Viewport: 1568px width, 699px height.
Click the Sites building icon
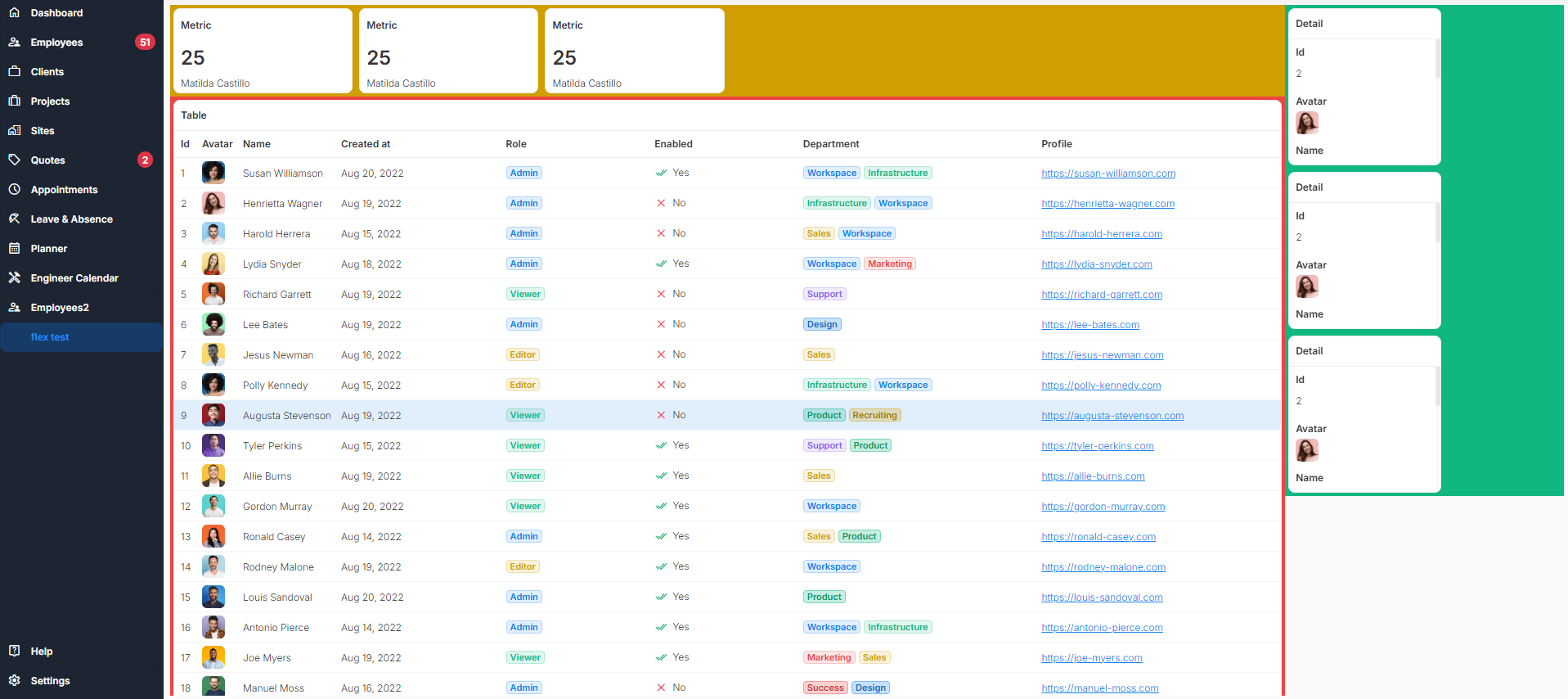coord(14,131)
